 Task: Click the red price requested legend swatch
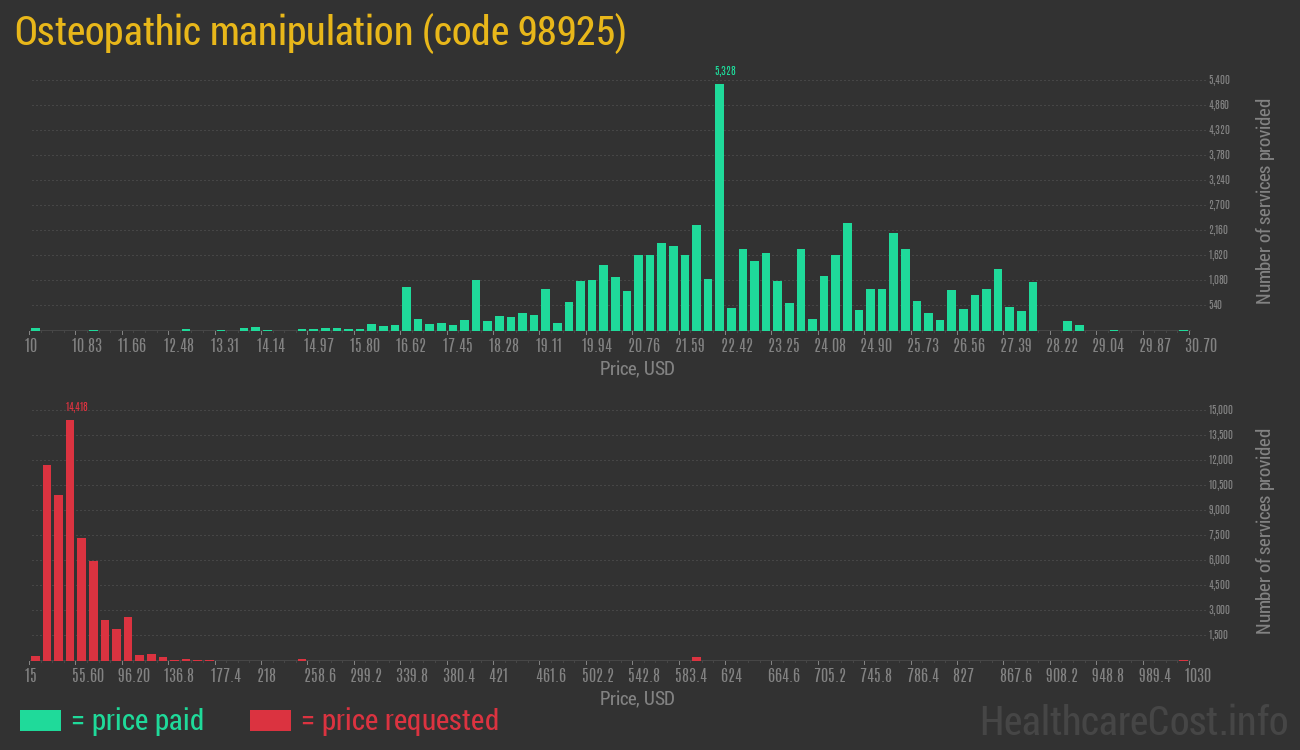point(270,720)
